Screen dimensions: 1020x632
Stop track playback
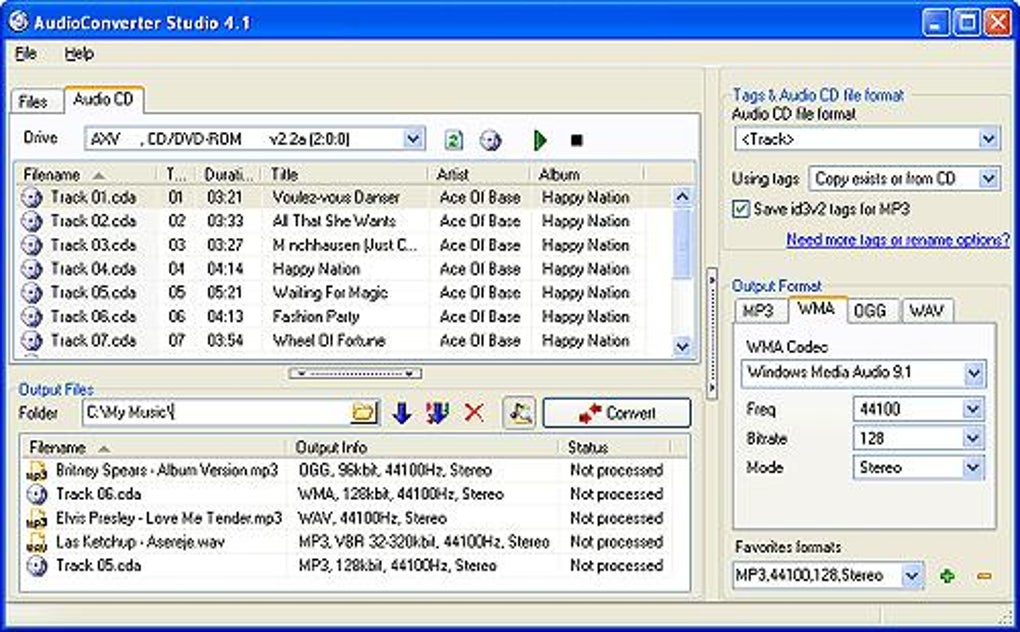(x=575, y=139)
